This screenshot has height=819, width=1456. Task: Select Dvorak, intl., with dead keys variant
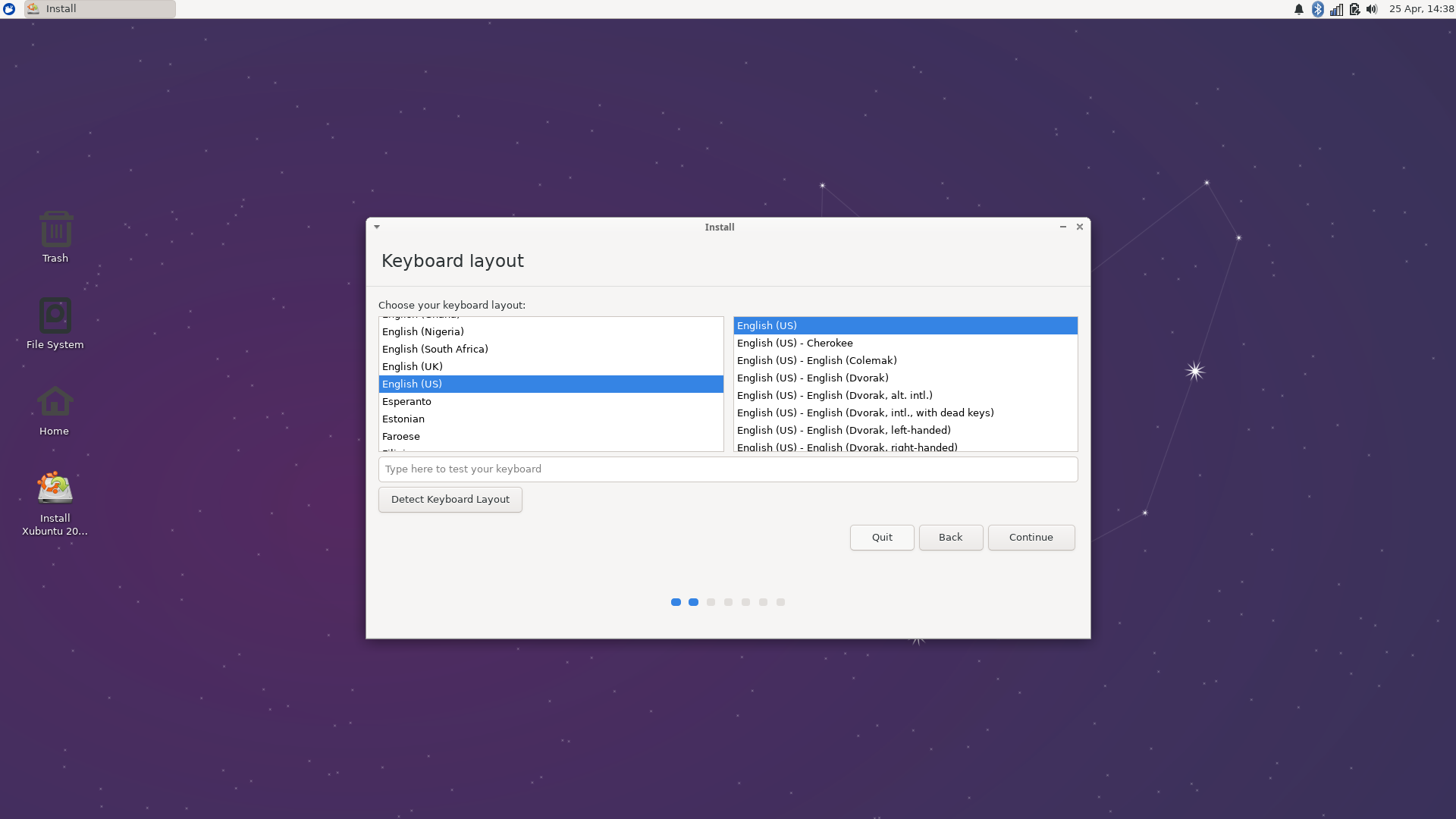click(905, 413)
